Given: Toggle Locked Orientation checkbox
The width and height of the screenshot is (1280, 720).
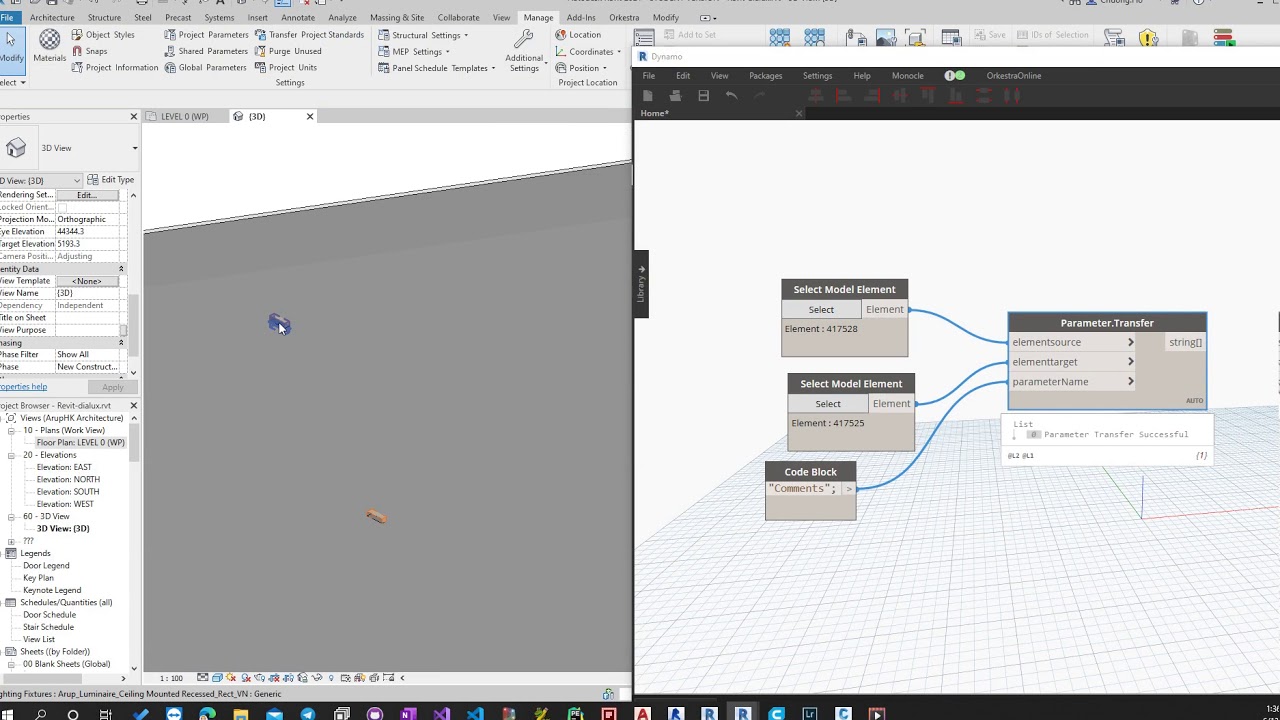Looking at the screenshot, I should coord(62,207).
